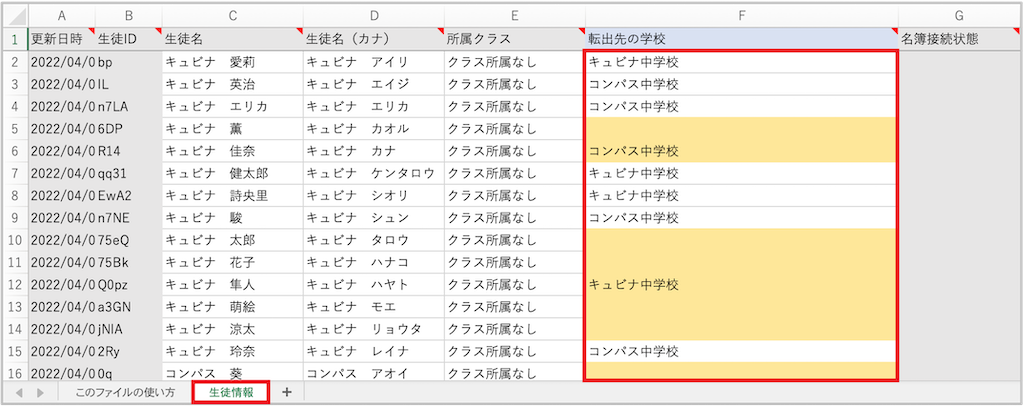
Task: Select row 1 header number
Action: tap(15, 39)
